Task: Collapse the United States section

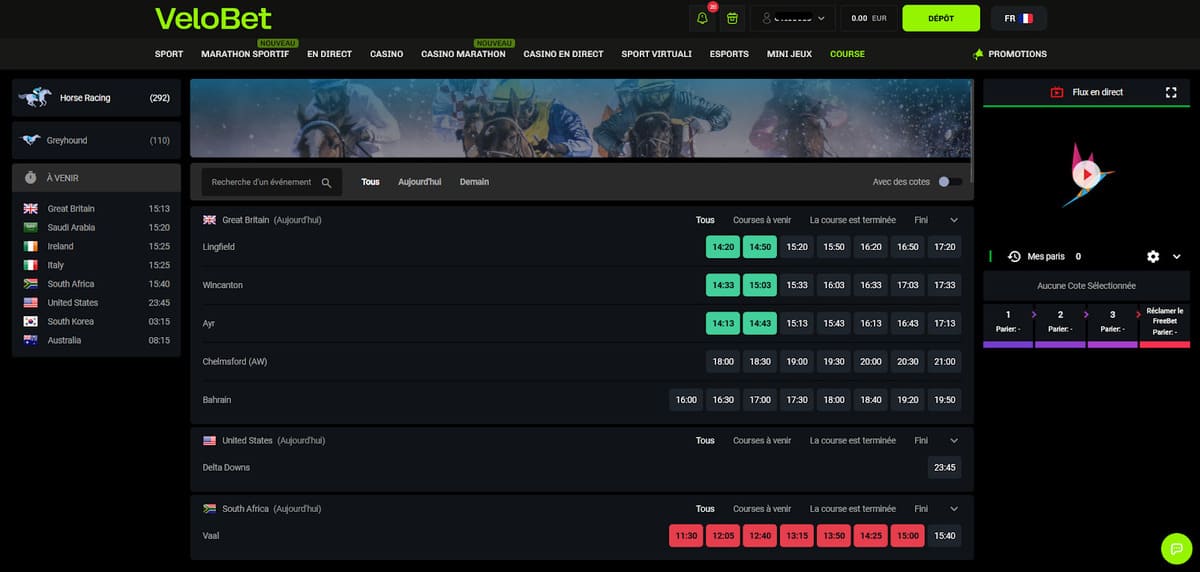Action: click(x=954, y=441)
